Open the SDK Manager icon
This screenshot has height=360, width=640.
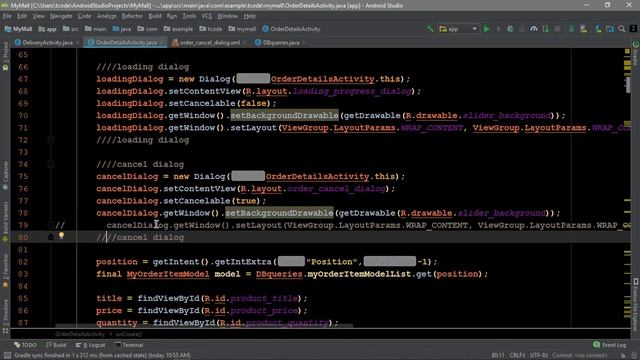pyautogui.click(x=598, y=29)
